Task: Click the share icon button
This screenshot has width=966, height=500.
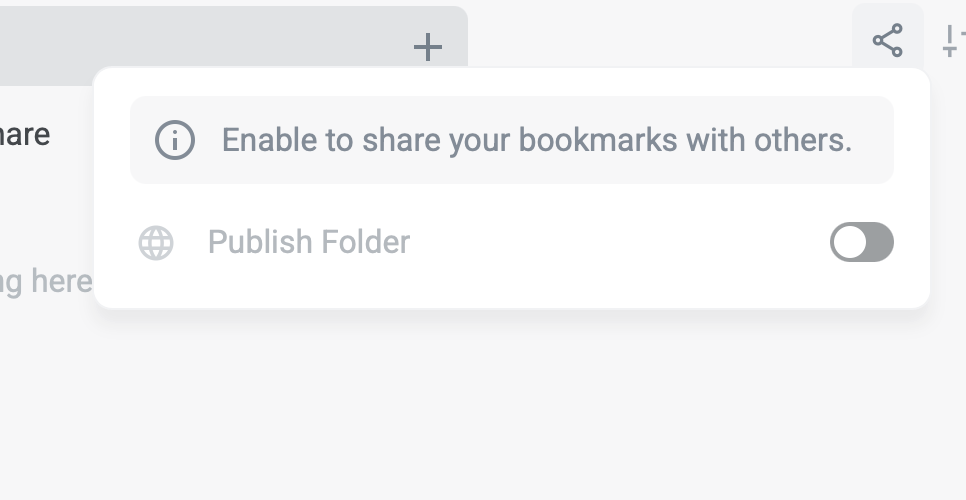Action: pos(887,41)
